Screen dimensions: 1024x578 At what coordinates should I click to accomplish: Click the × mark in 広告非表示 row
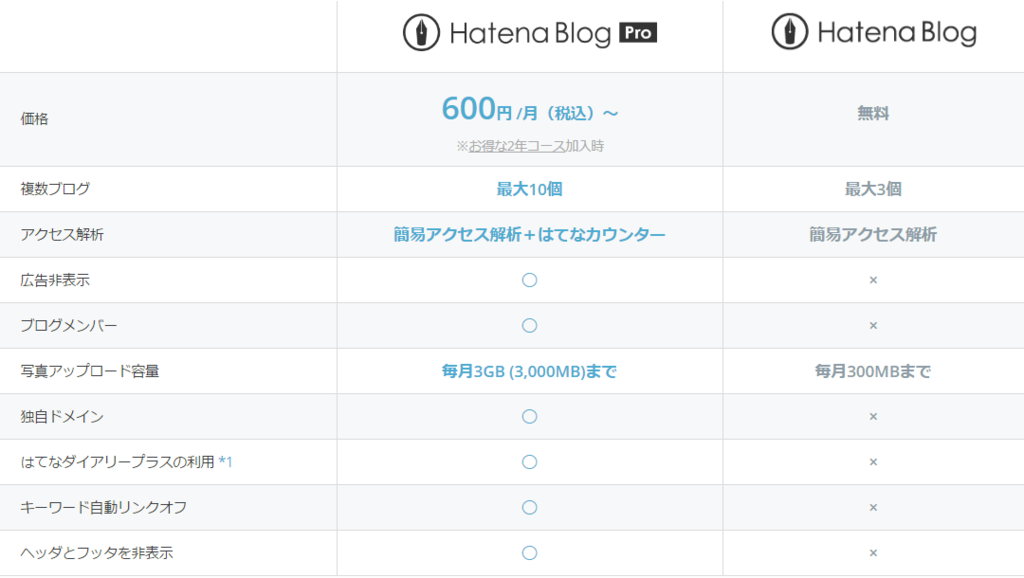pyautogui.click(x=873, y=280)
